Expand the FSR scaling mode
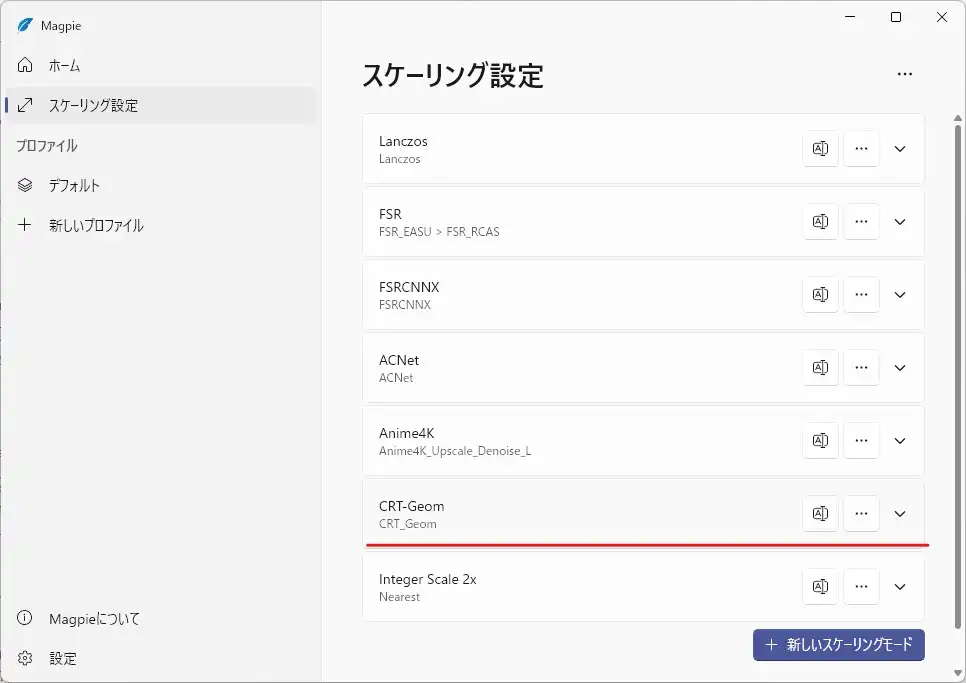This screenshot has width=966, height=683. [x=900, y=221]
